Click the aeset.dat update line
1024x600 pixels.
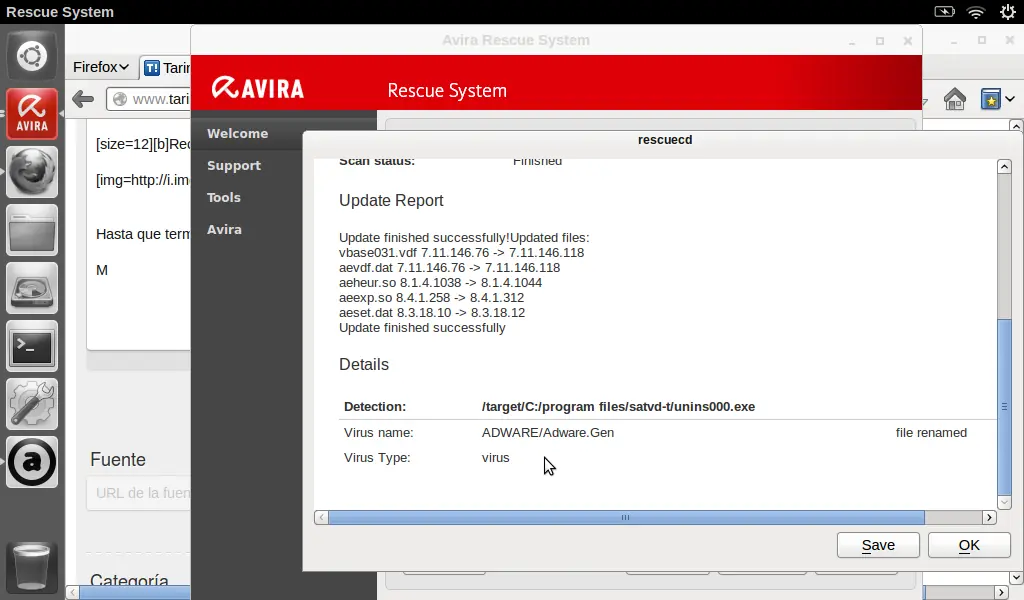click(x=432, y=313)
